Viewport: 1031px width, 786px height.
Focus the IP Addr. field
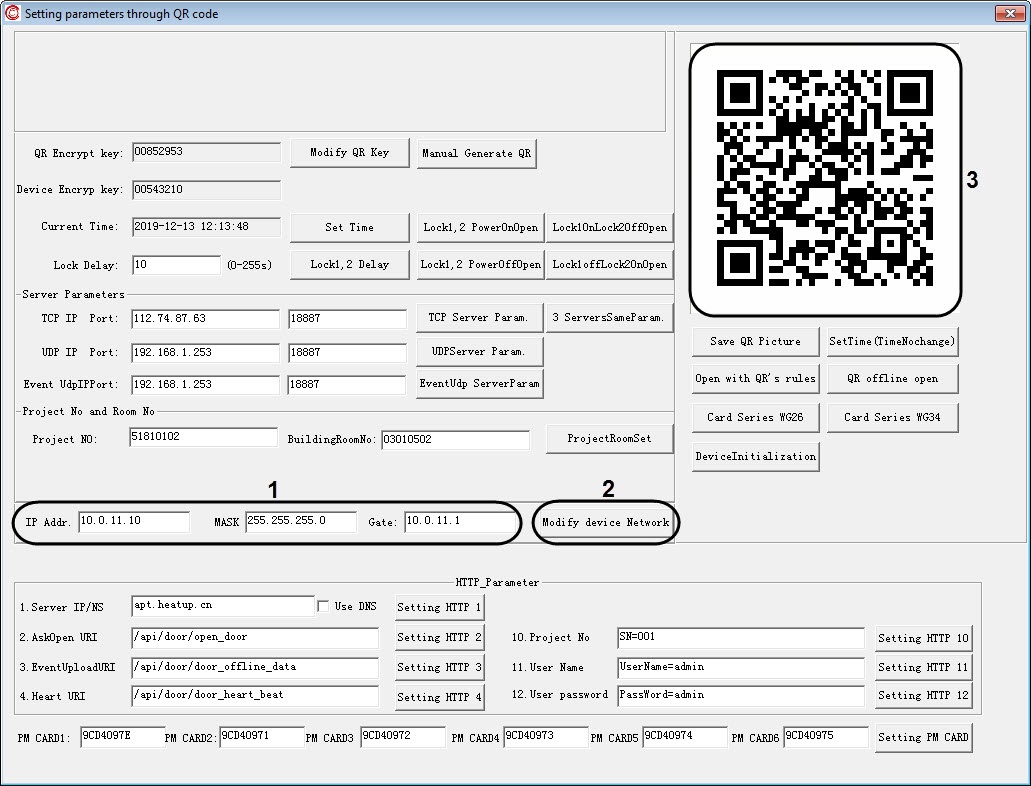tap(134, 522)
